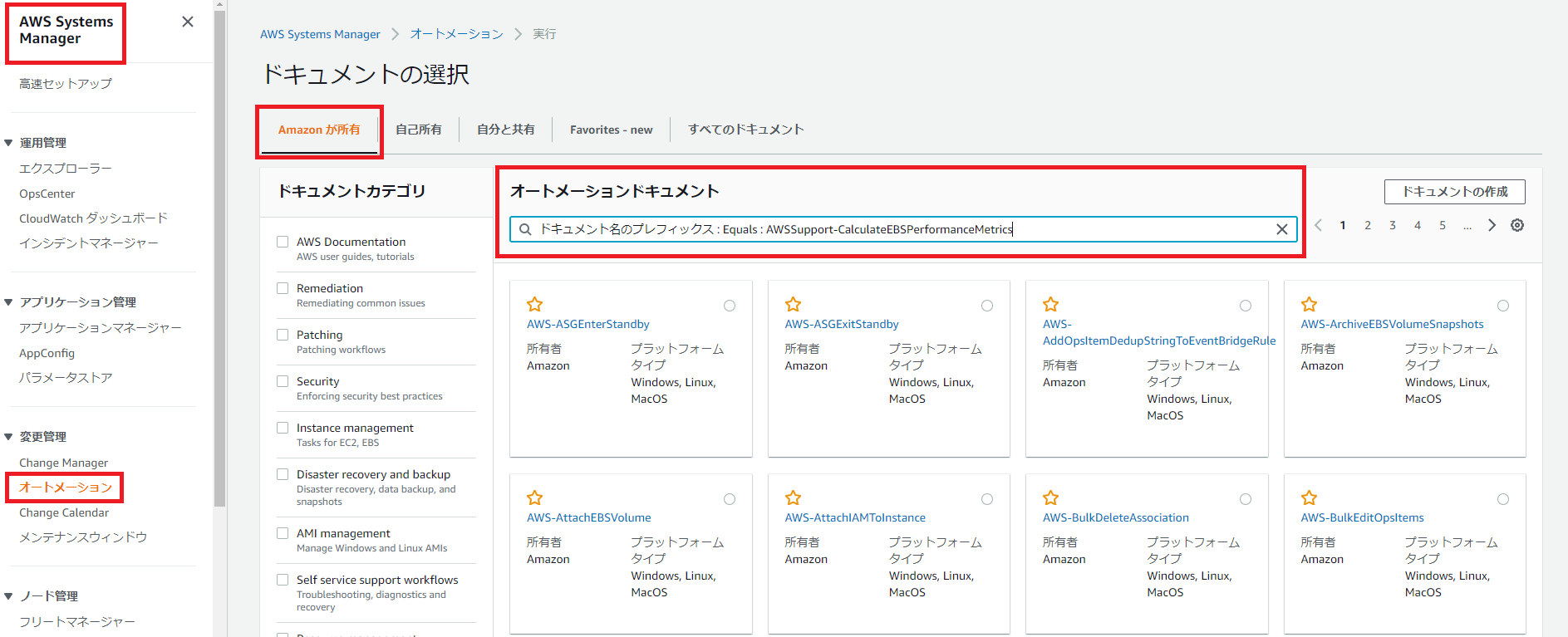Open メンテナンスウィンドウ in the sidebar

pyautogui.click(x=83, y=537)
